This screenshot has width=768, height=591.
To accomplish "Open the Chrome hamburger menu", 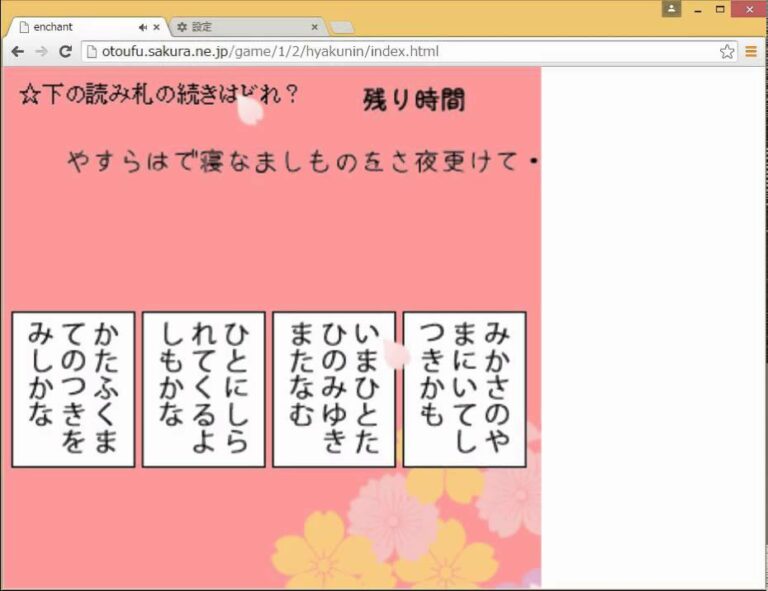I will (x=751, y=52).
